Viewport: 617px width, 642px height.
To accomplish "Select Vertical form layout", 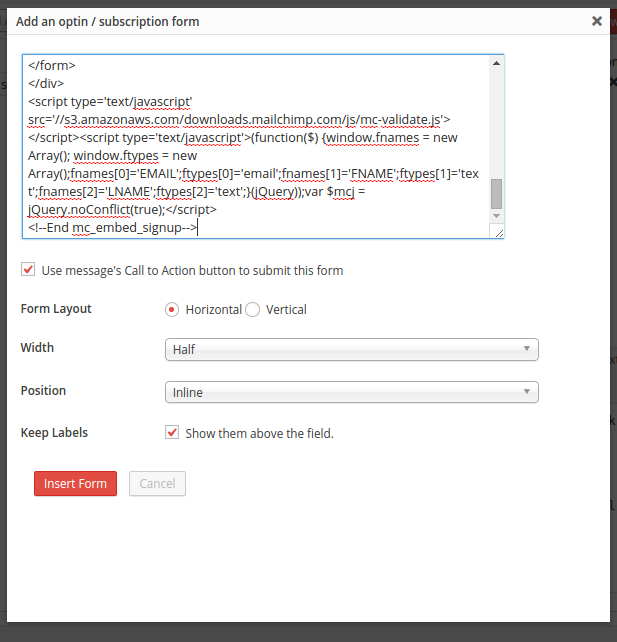I will pos(252,310).
